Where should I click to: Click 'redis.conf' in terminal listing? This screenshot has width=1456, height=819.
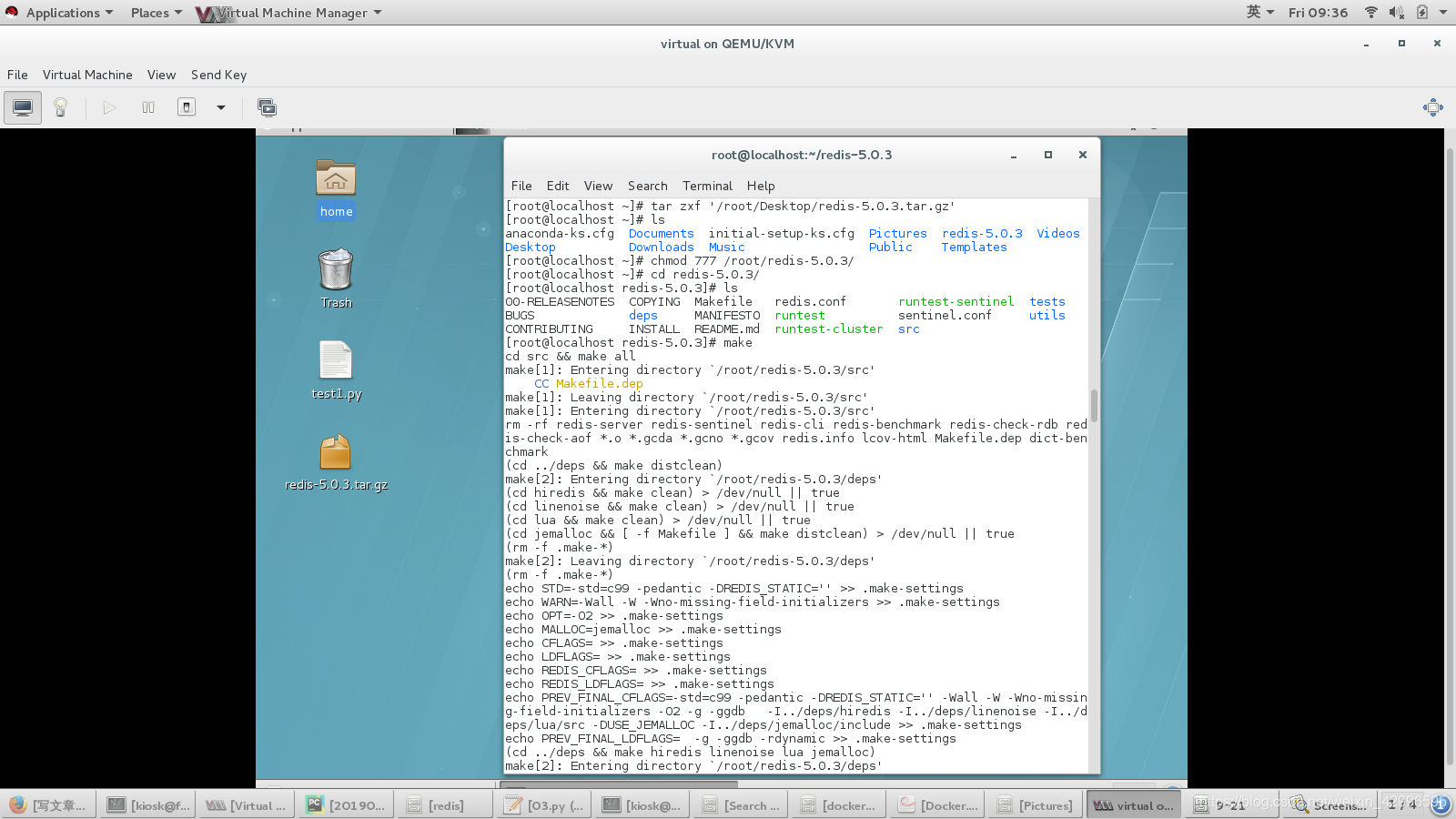click(x=810, y=302)
